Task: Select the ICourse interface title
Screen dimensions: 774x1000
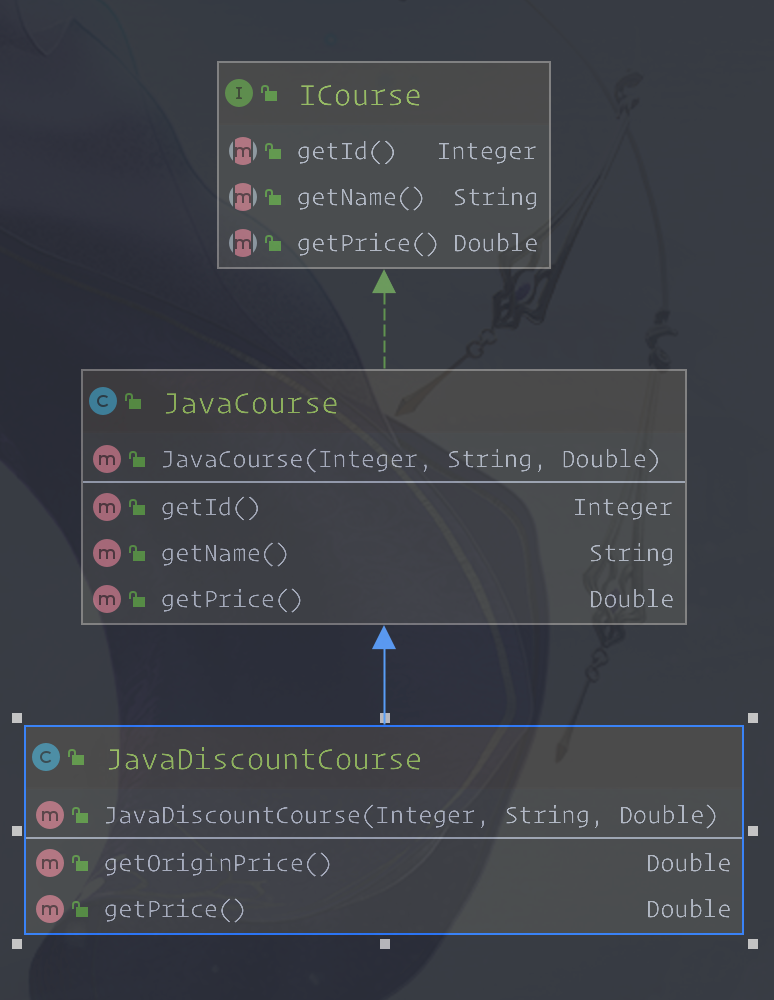Action: (x=360, y=96)
